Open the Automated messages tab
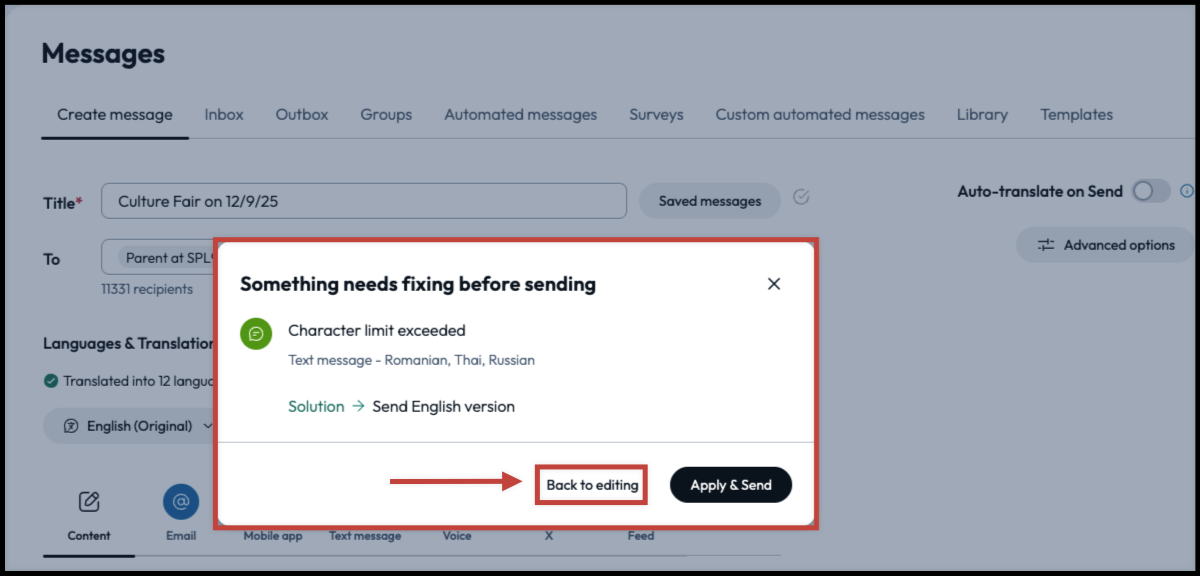This screenshot has width=1200, height=576. (520, 115)
